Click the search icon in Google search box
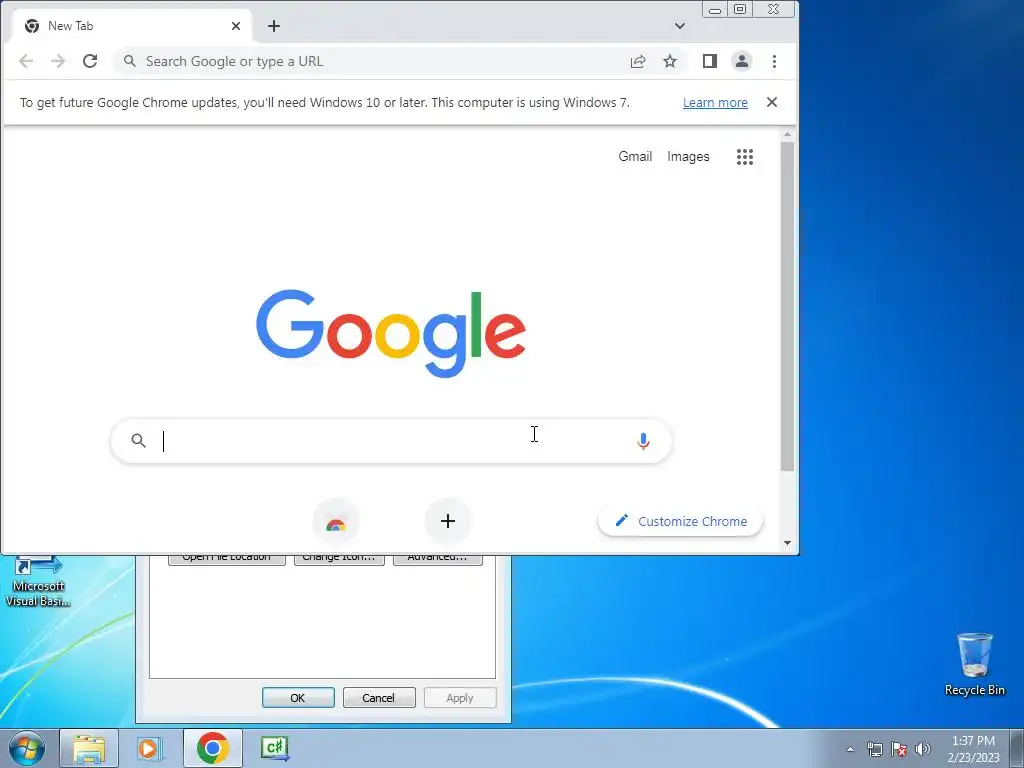This screenshot has width=1024, height=768. click(x=138, y=441)
